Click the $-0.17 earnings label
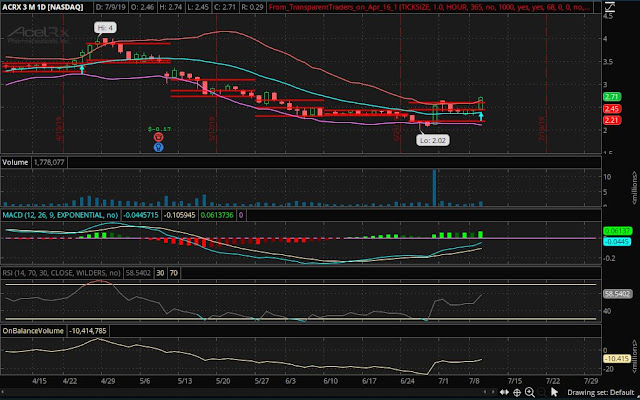Image resolution: width=640 pixels, height=400 pixels. [160, 129]
